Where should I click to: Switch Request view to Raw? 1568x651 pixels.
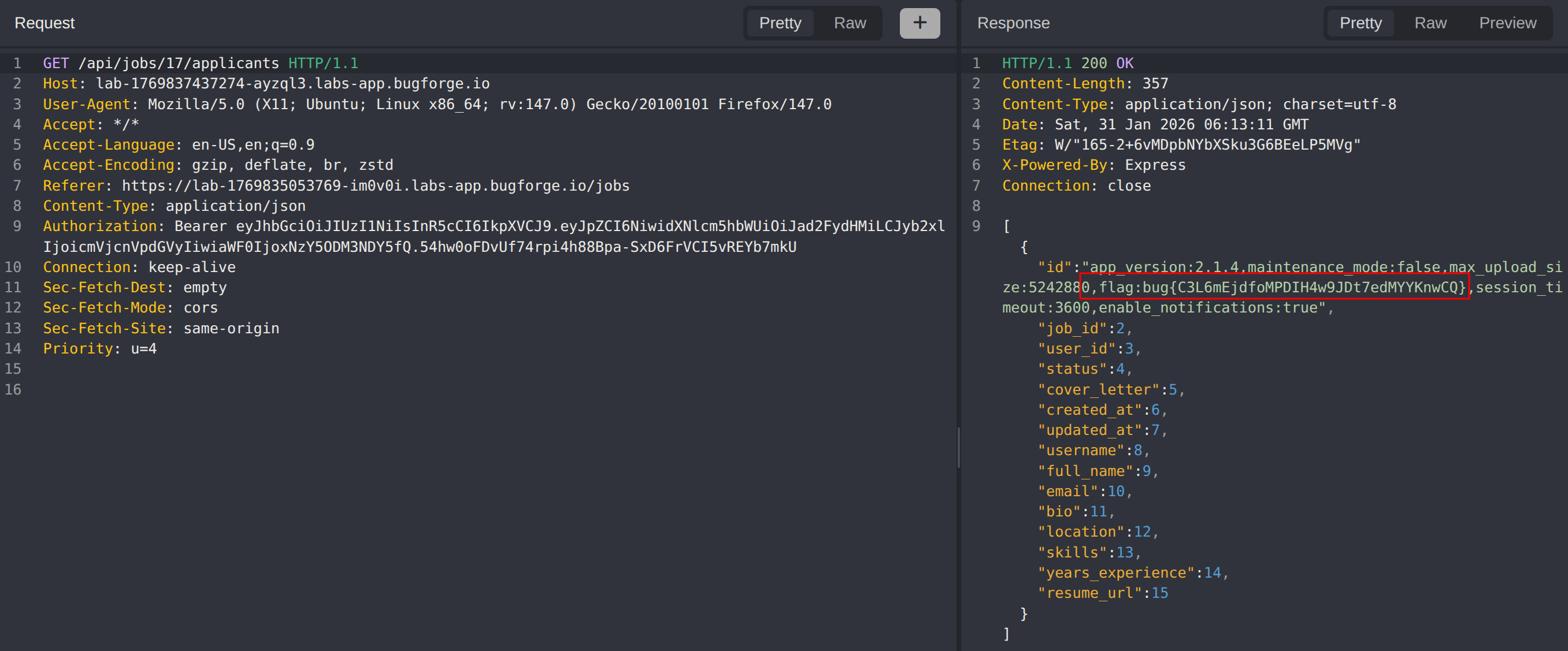pos(849,23)
